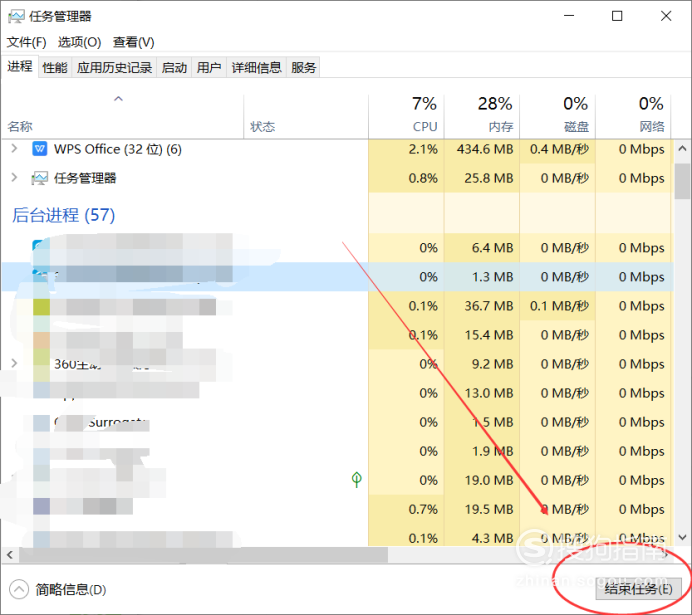Expand the 360 process row
This screenshot has width=692, height=615.
[14, 364]
